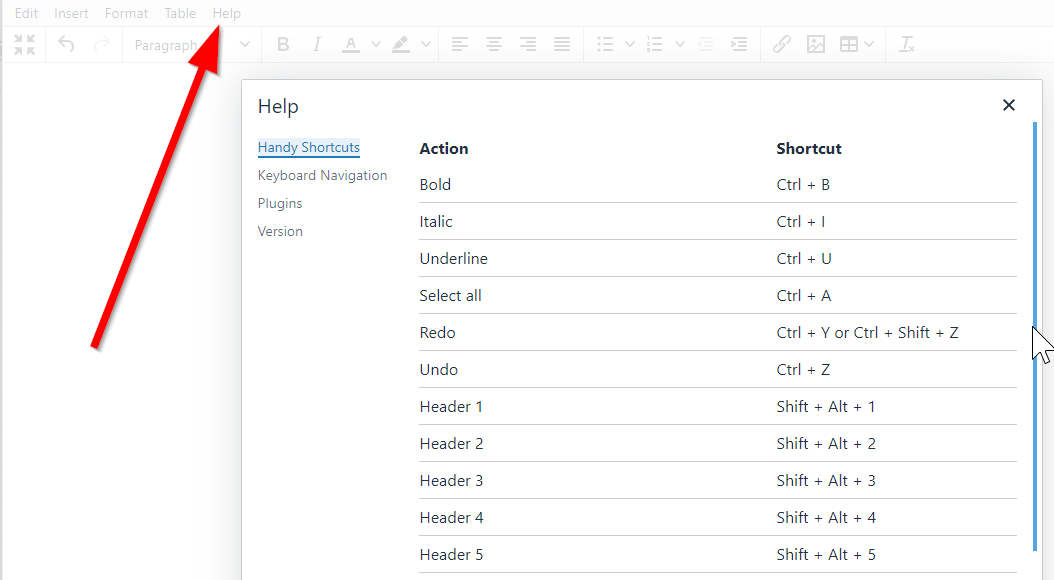The height and width of the screenshot is (580, 1054).
Task: Open the Insert menu
Action: [x=71, y=13]
